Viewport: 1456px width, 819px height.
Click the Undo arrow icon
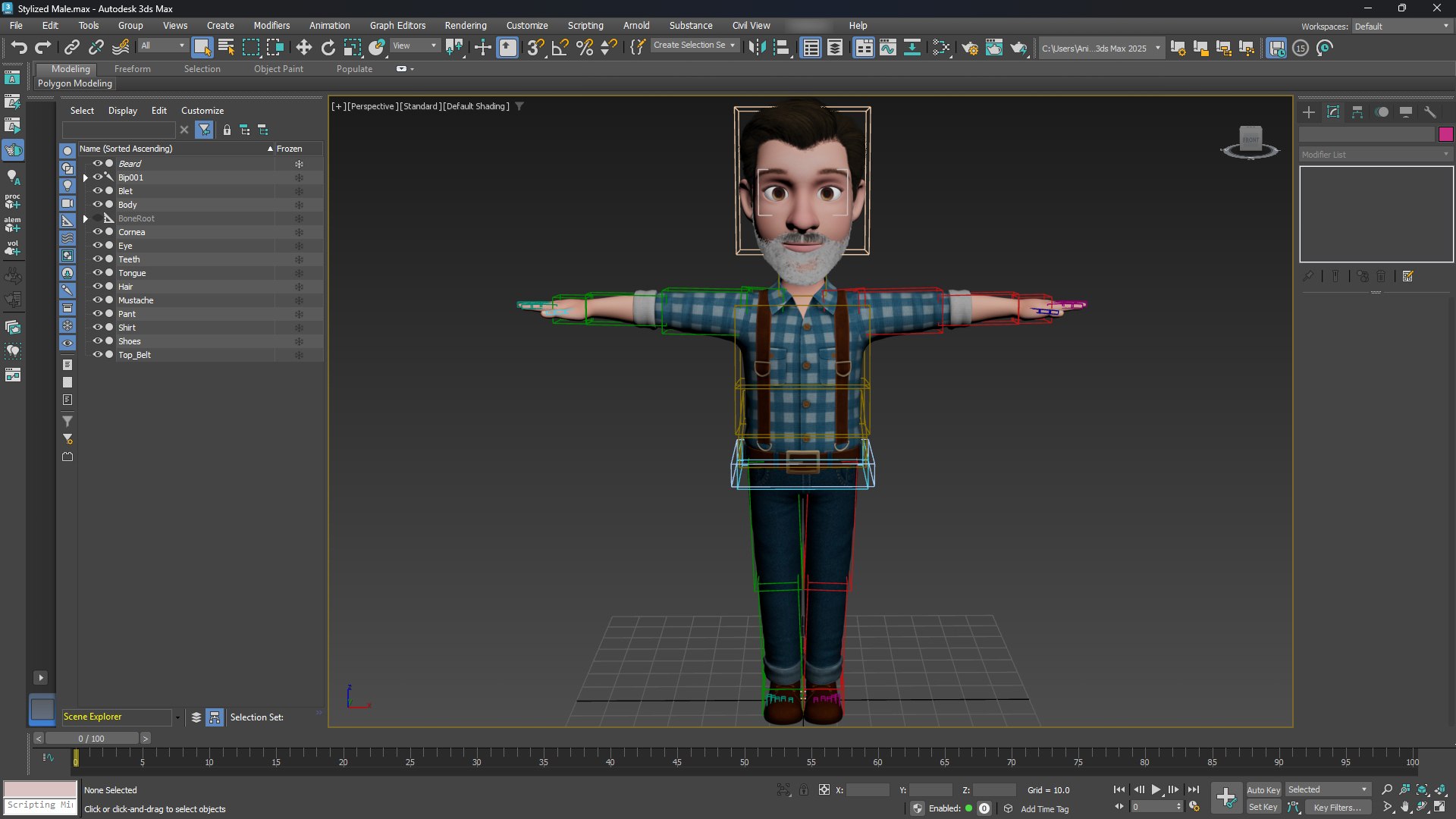19,48
